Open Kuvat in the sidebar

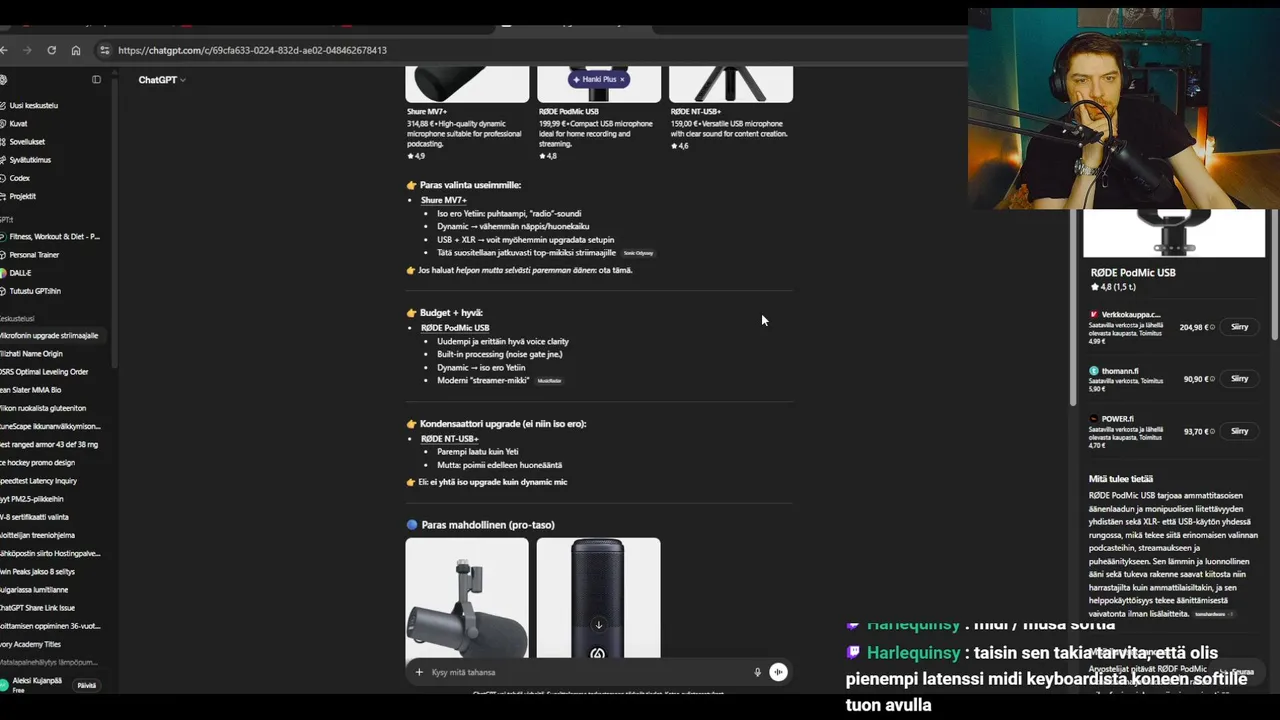[x=18, y=124]
